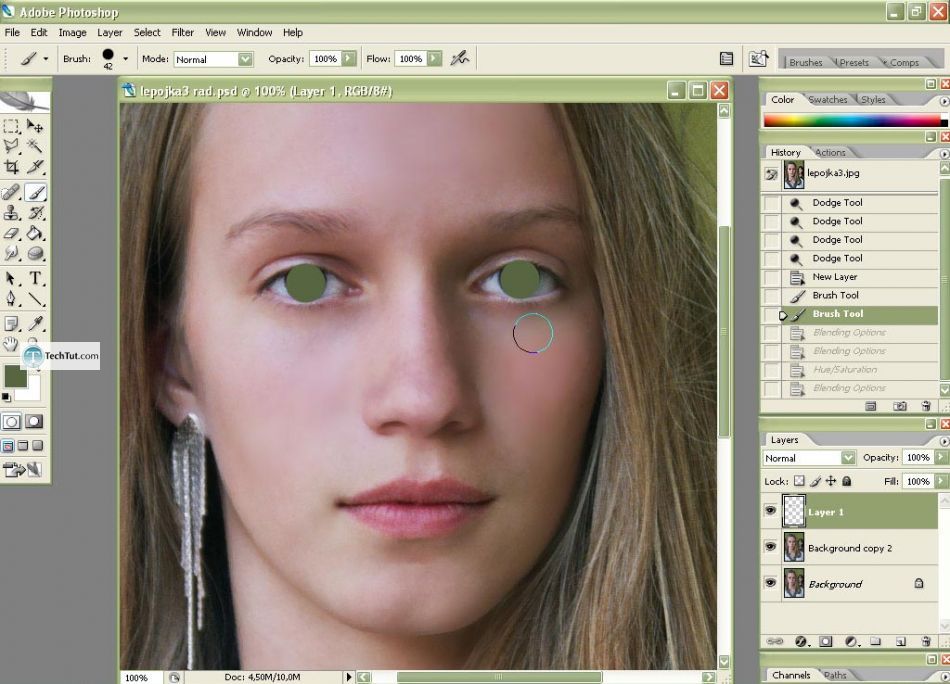The width and height of the screenshot is (950, 684).
Task: Delete layer with Layers panel trash icon
Action: pyautogui.click(x=925, y=641)
